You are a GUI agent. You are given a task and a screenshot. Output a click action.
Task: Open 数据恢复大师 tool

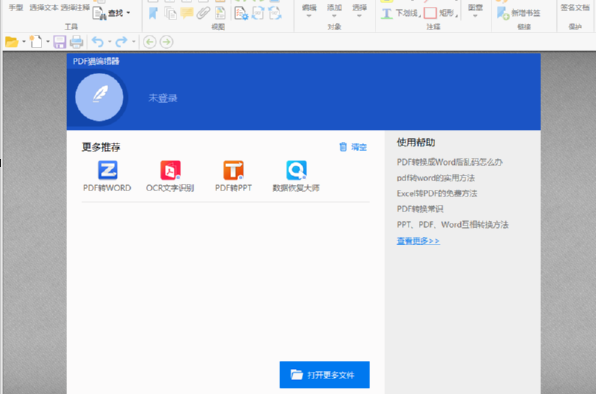pyautogui.click(x=296, y=176)
